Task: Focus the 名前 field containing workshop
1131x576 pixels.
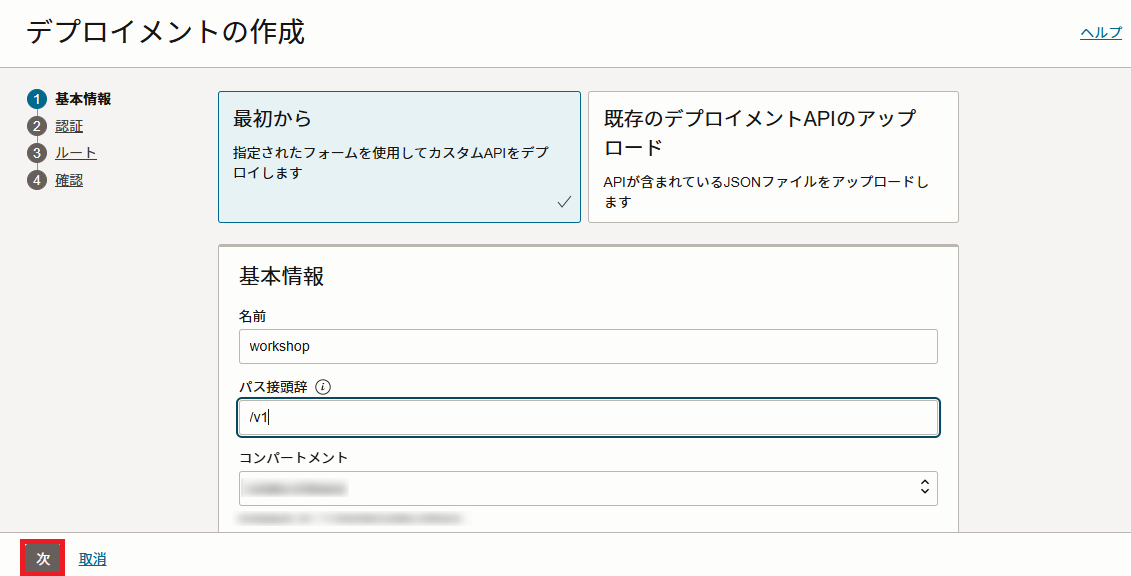Action: (587, 346)
